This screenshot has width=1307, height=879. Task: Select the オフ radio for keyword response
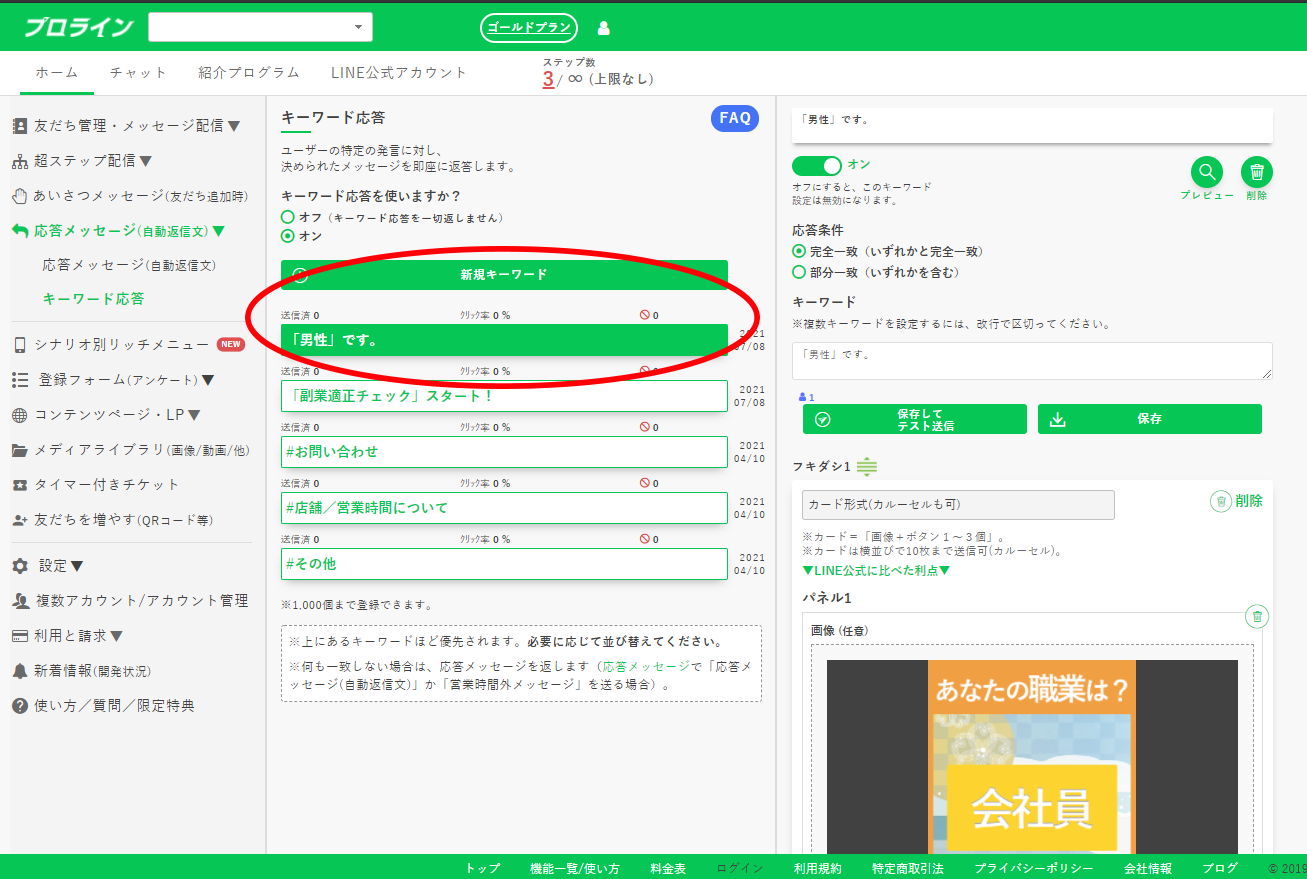pyautogui.click(x=288, y=217)
